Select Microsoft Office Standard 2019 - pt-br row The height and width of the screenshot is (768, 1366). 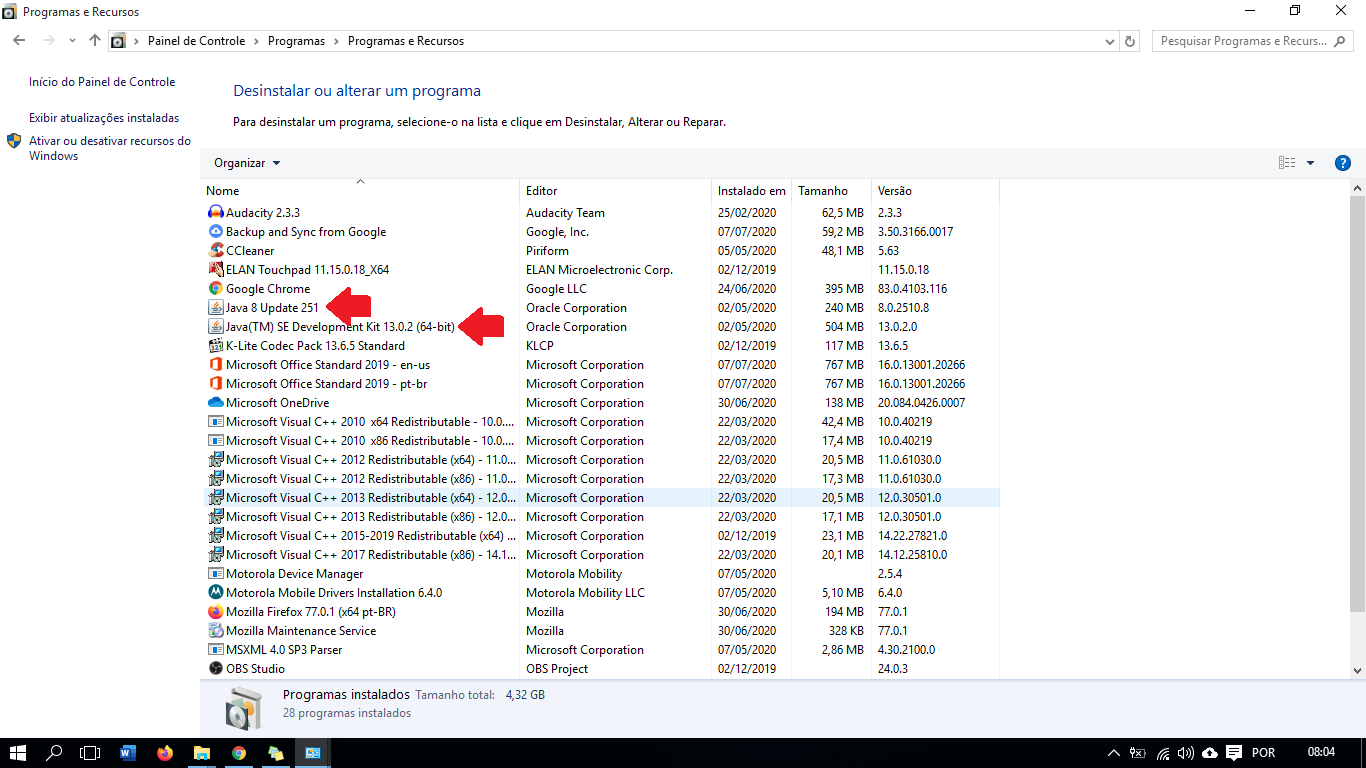pos(600,383)
